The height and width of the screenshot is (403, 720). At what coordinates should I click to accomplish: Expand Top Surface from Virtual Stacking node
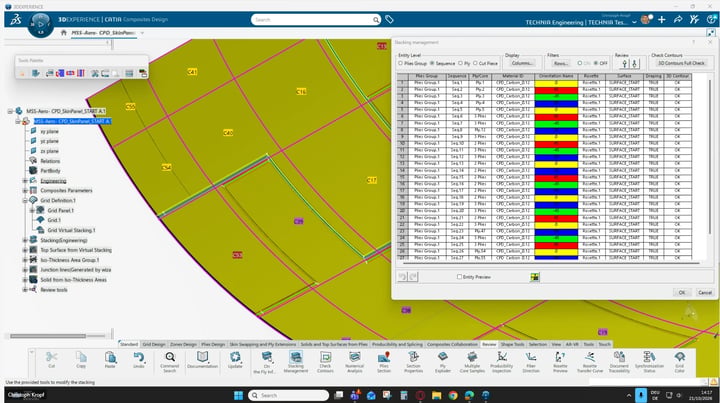(x=25, y=250)
